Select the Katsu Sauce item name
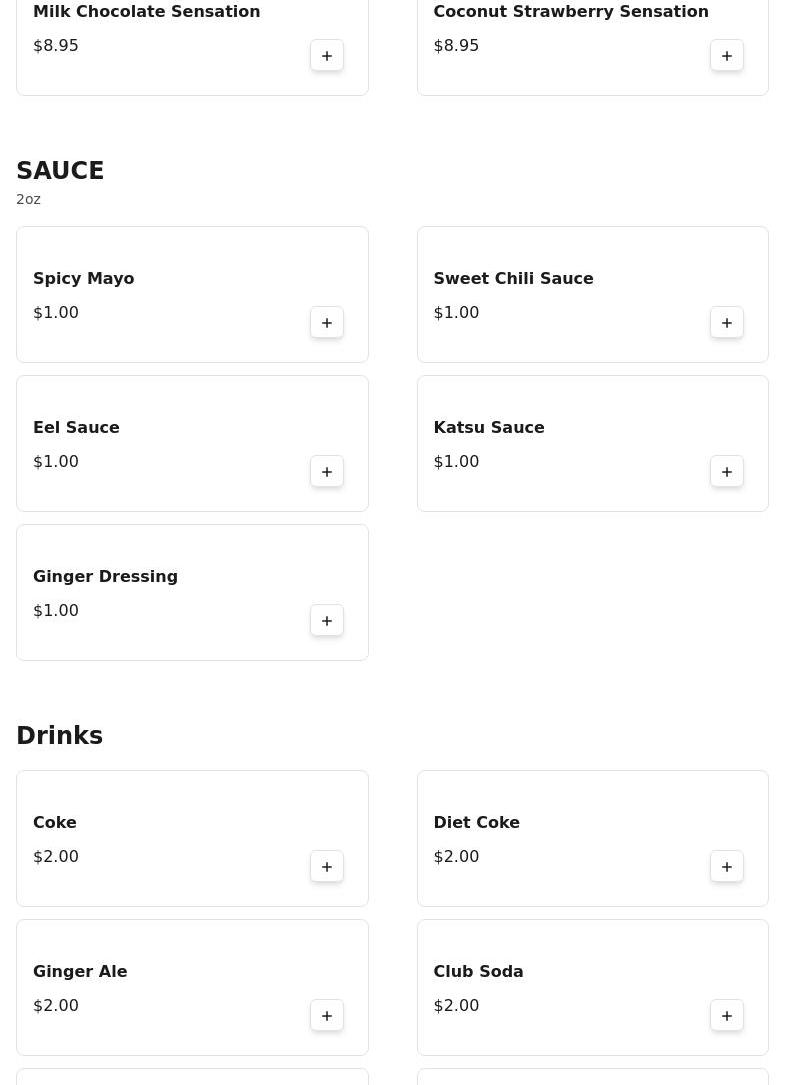 [489, 428]
